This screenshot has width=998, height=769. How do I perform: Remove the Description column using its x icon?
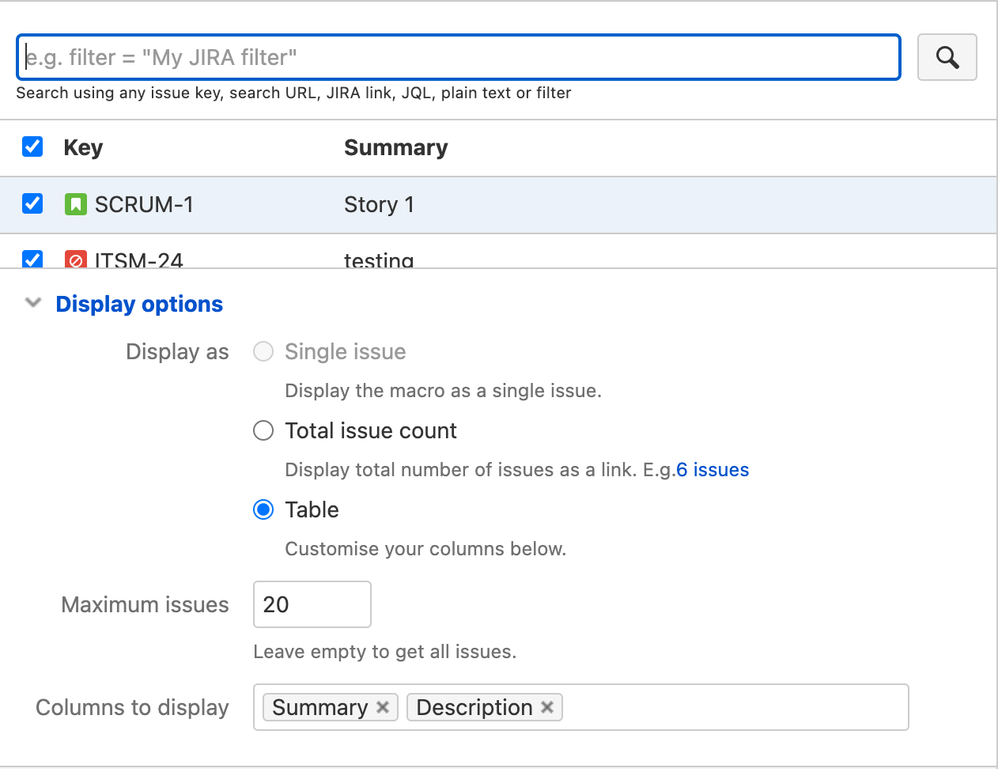(547, 707)
